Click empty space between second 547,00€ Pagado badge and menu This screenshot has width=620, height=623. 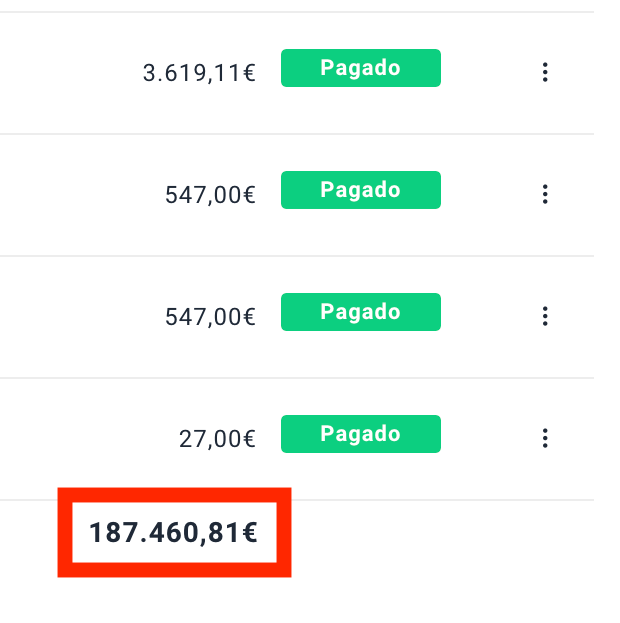point(490,316)
